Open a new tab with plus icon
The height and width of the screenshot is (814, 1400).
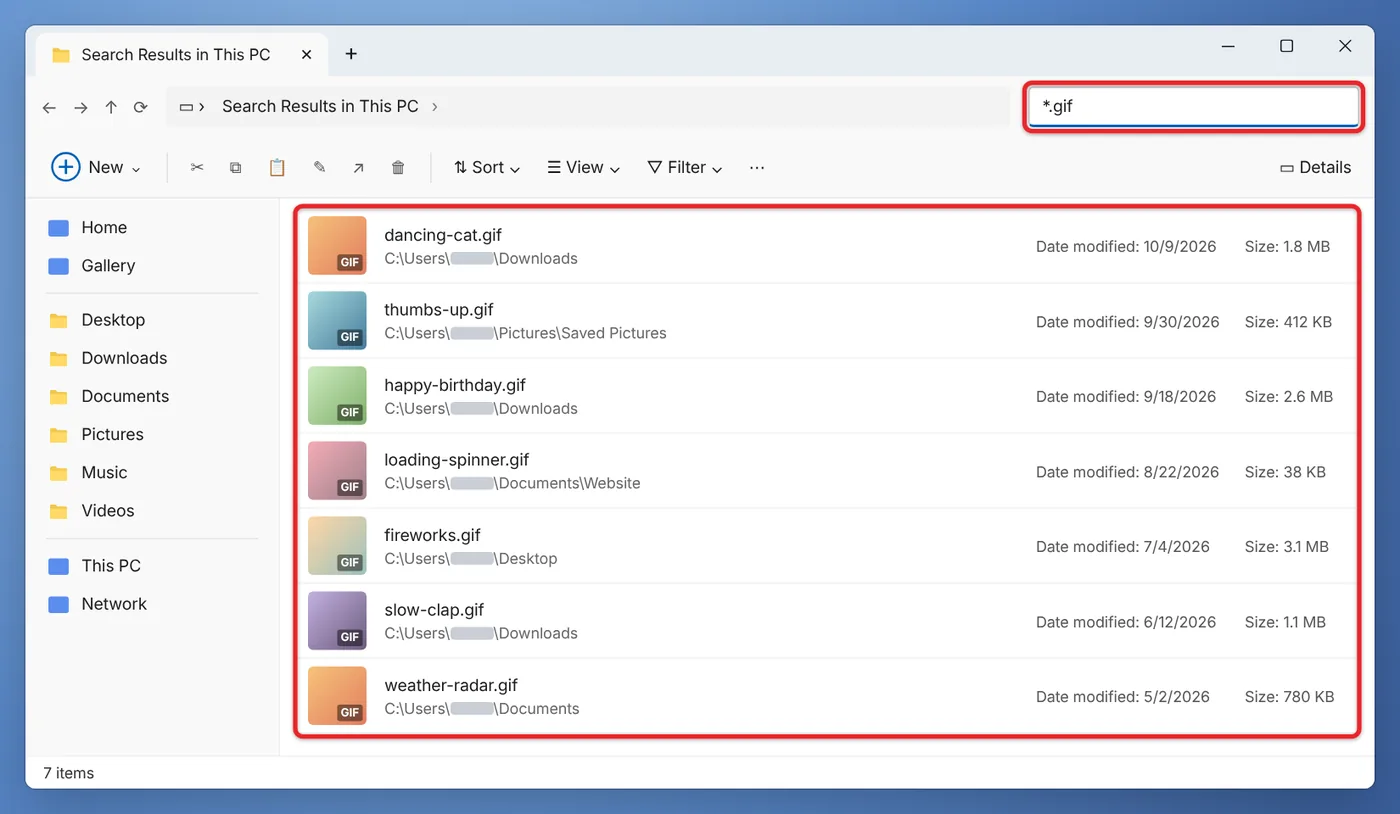point(351,54)
